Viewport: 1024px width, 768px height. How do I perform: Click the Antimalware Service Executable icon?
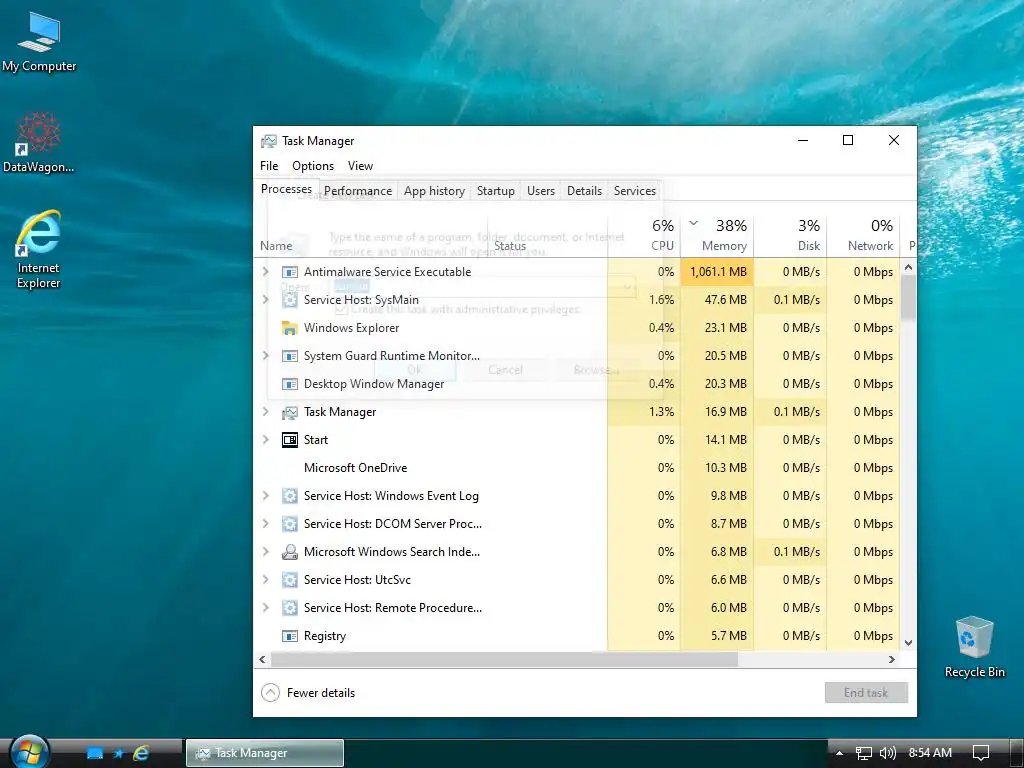coord(289,272)
